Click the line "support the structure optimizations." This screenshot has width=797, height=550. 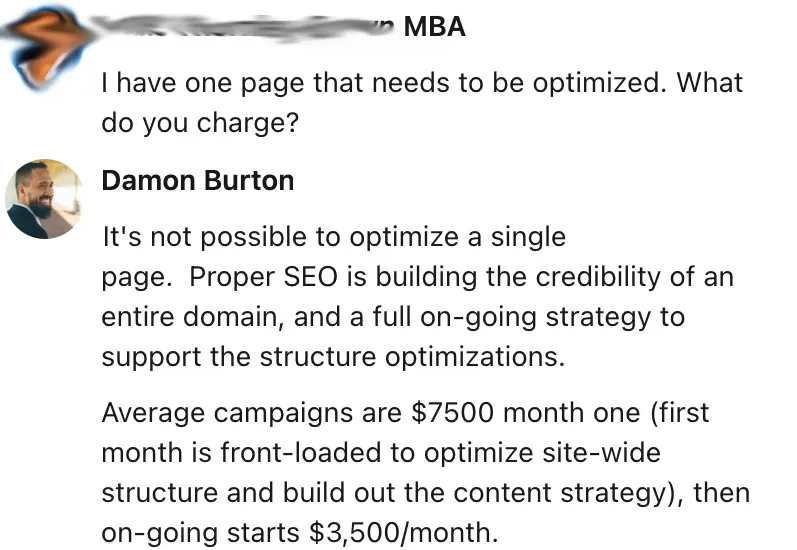pos(334,357)
